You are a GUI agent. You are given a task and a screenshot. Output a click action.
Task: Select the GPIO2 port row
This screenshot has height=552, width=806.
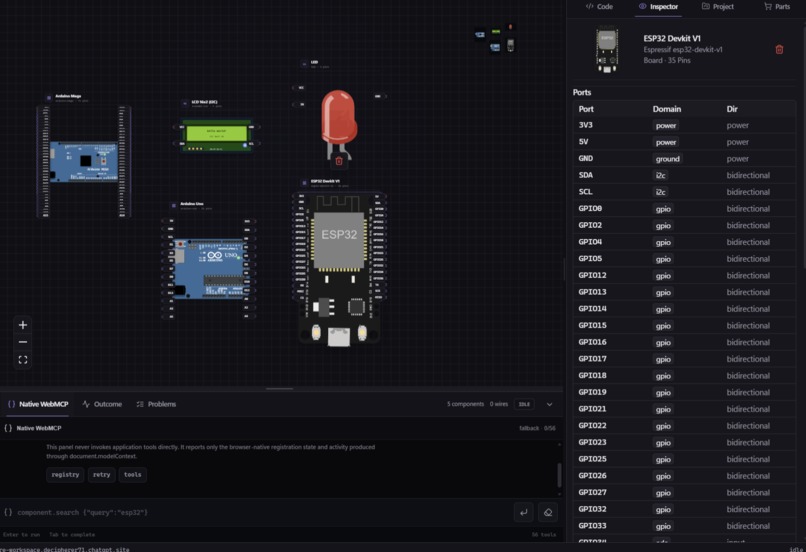684,226
